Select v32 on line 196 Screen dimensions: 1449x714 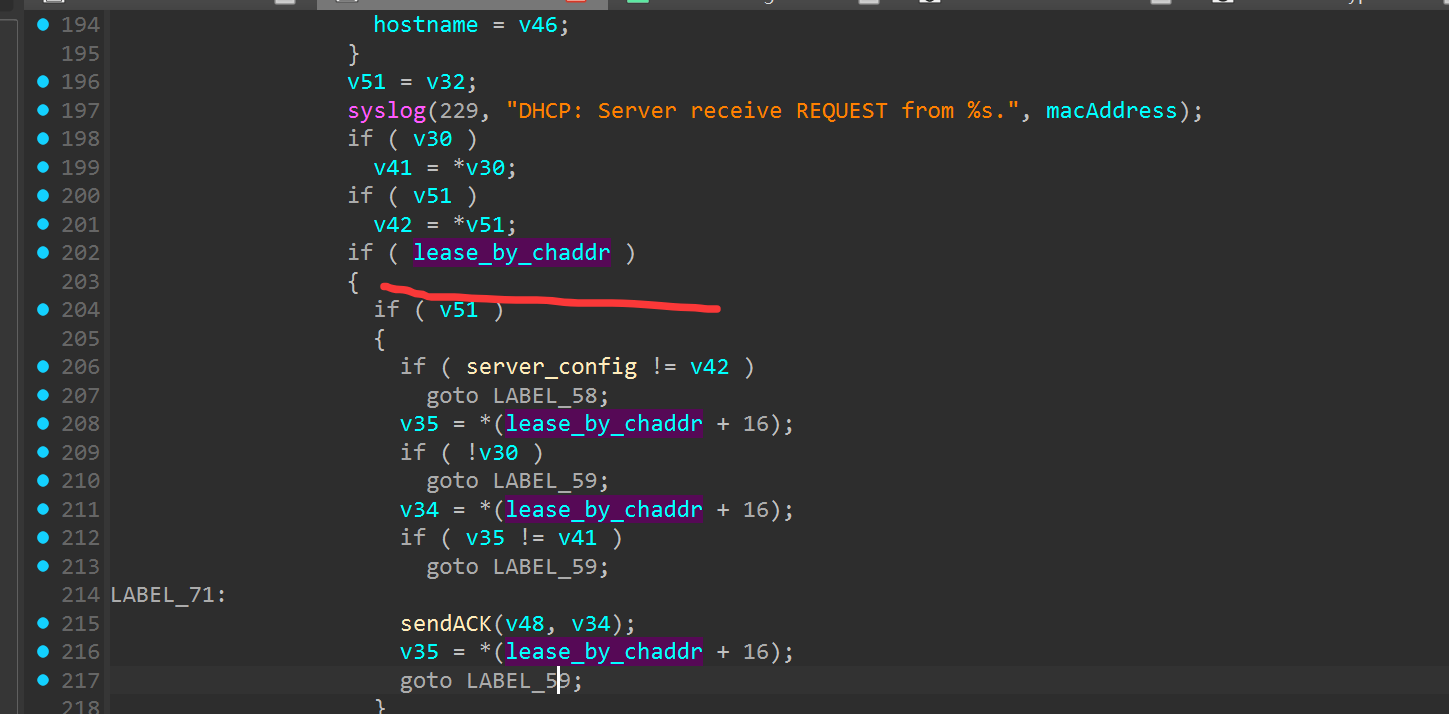(446, 82)
